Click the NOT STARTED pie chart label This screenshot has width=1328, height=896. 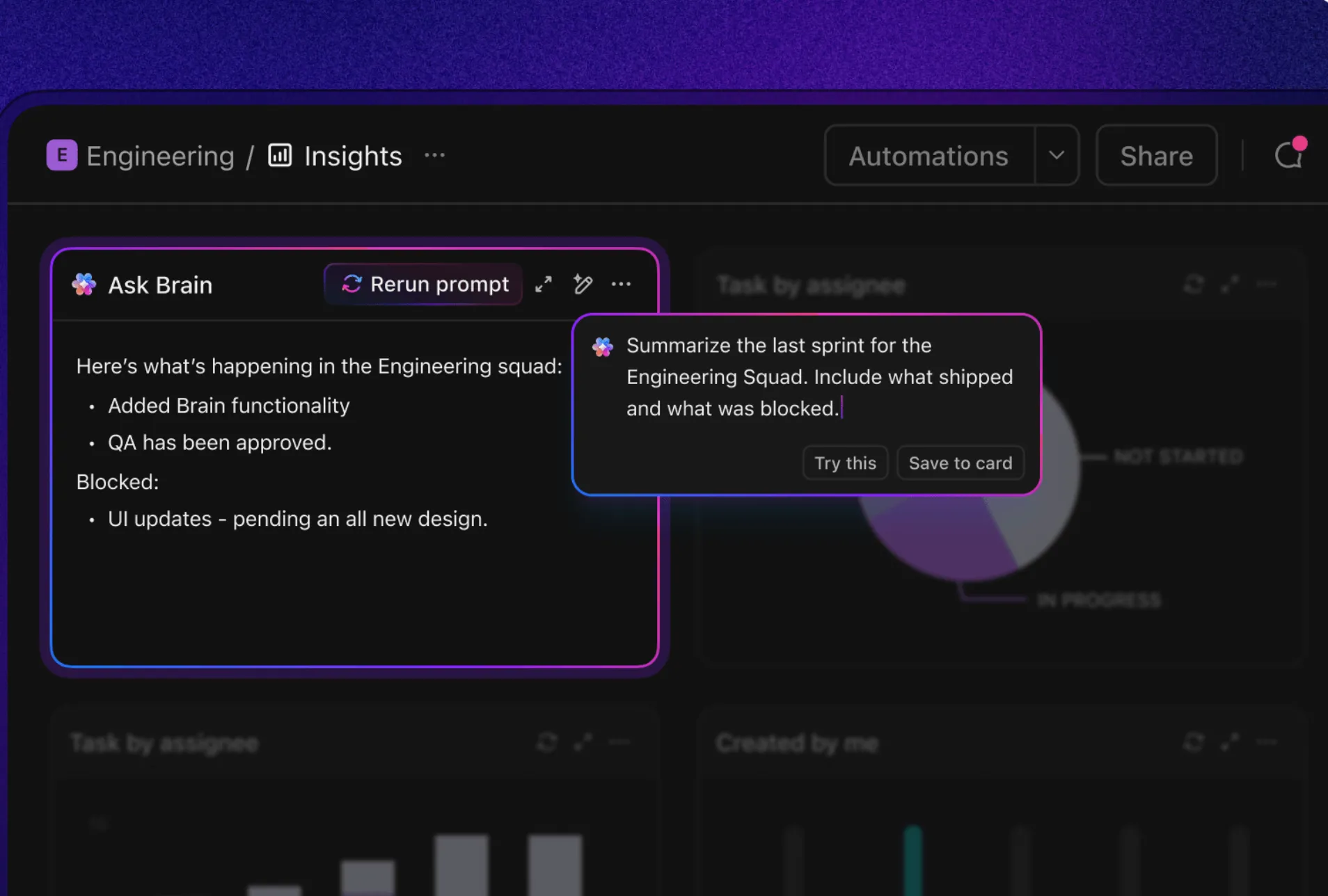[x=1178, y=456]
